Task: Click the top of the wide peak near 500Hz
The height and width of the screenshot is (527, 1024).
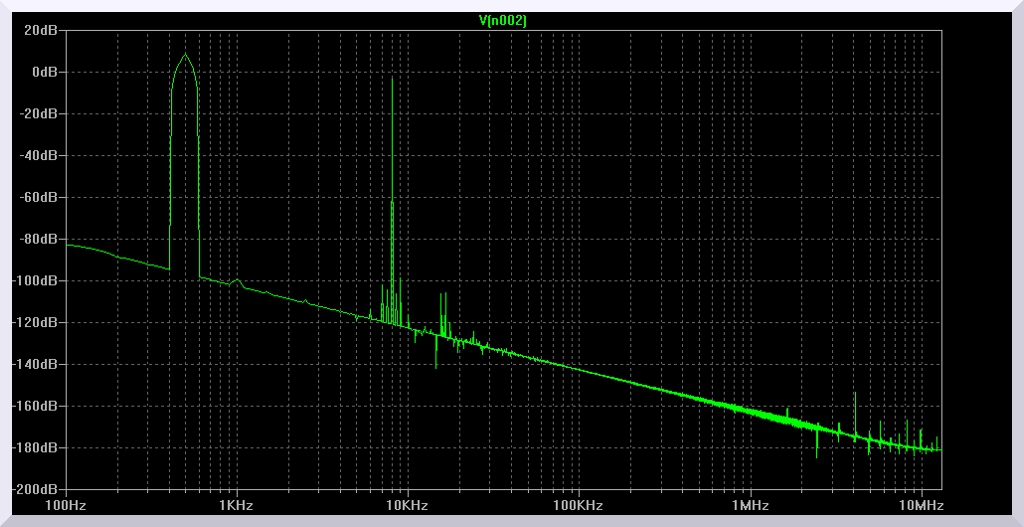Action: click(x=185, y=54)
